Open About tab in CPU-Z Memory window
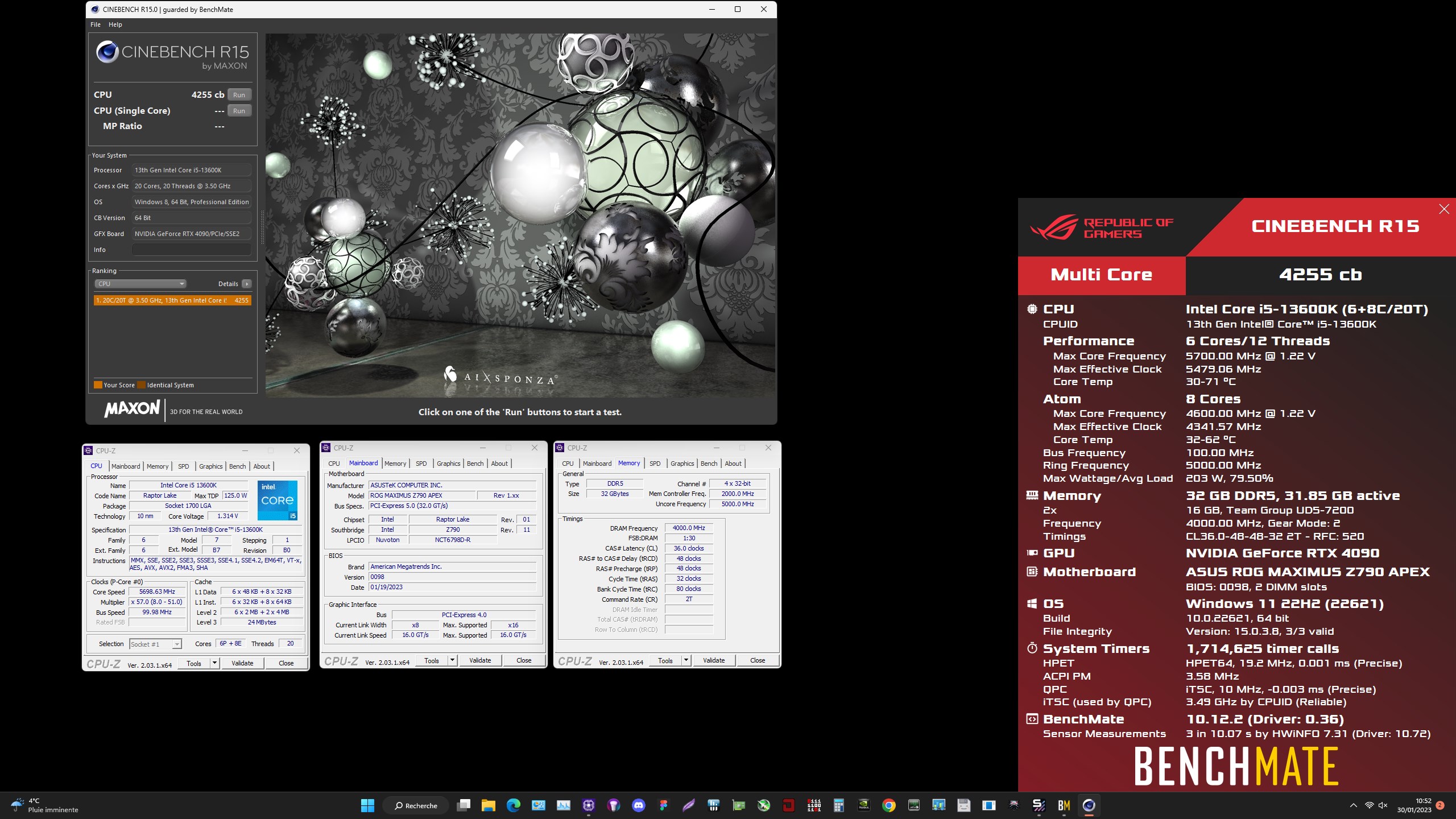Viewport: 1456px width, 819px height. tap(733, 464)
